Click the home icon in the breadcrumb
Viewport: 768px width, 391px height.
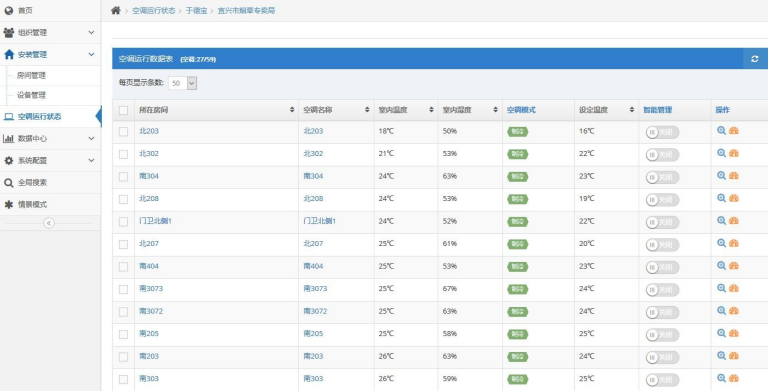click(116, 10)
